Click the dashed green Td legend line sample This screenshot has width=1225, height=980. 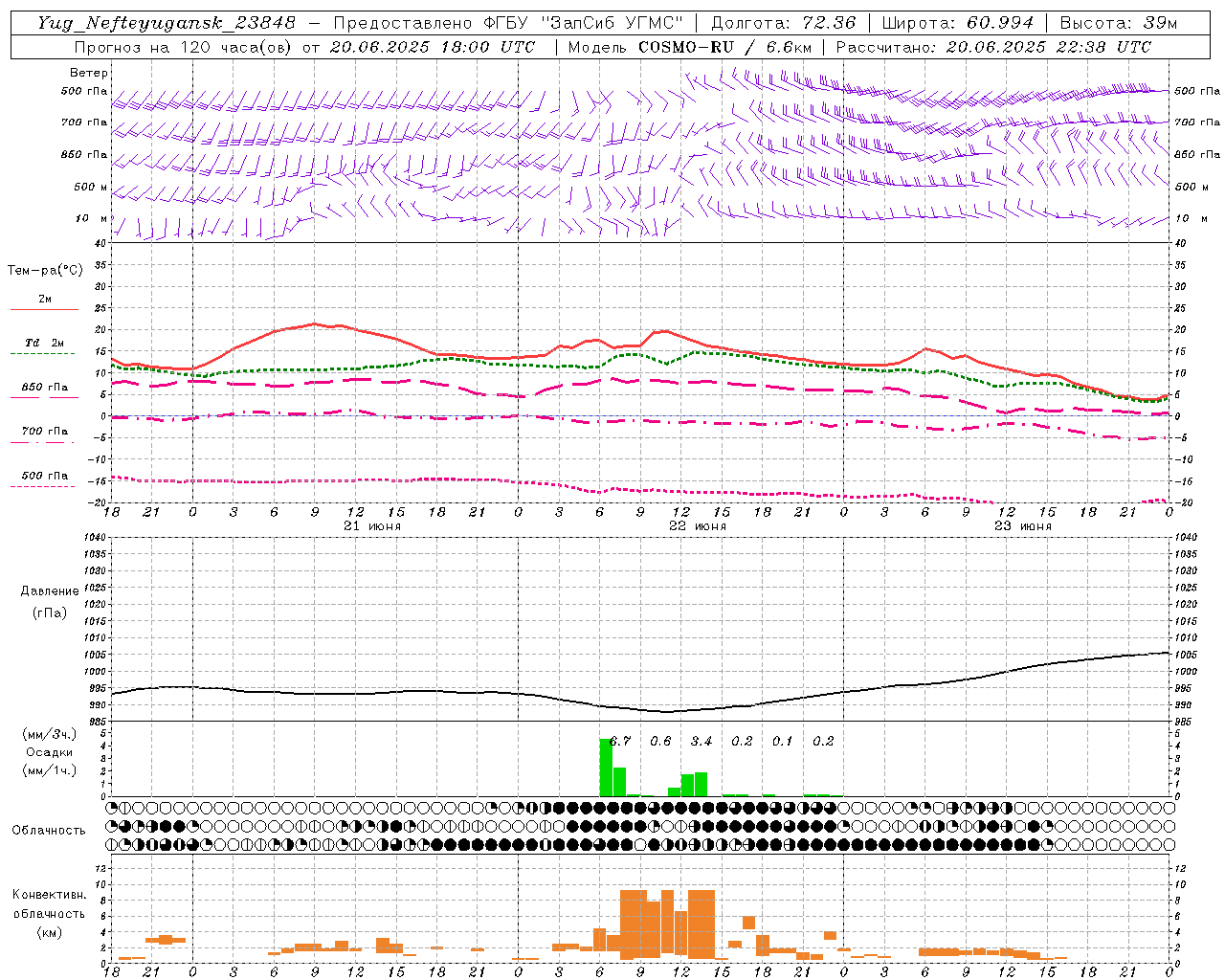click(x=42, y=354)
